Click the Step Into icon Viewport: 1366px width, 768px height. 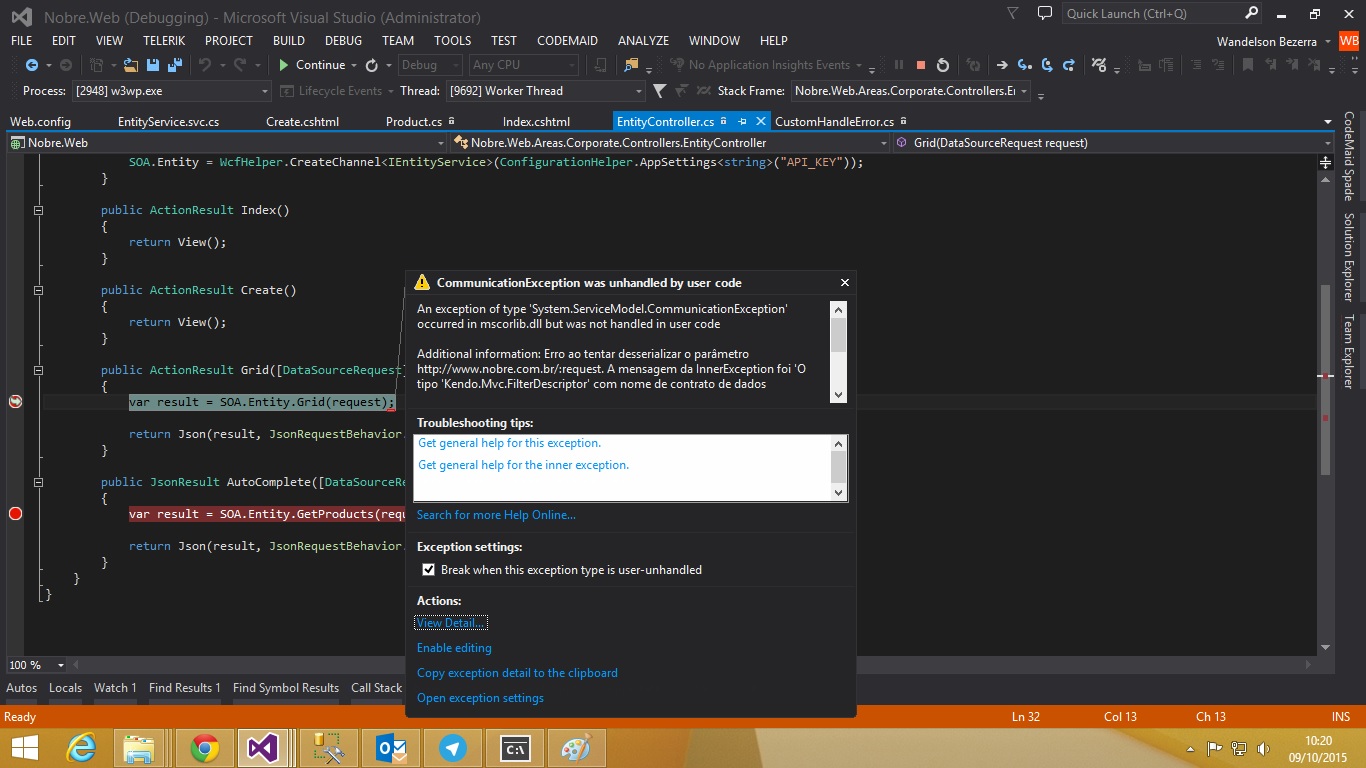(1025, 65)
